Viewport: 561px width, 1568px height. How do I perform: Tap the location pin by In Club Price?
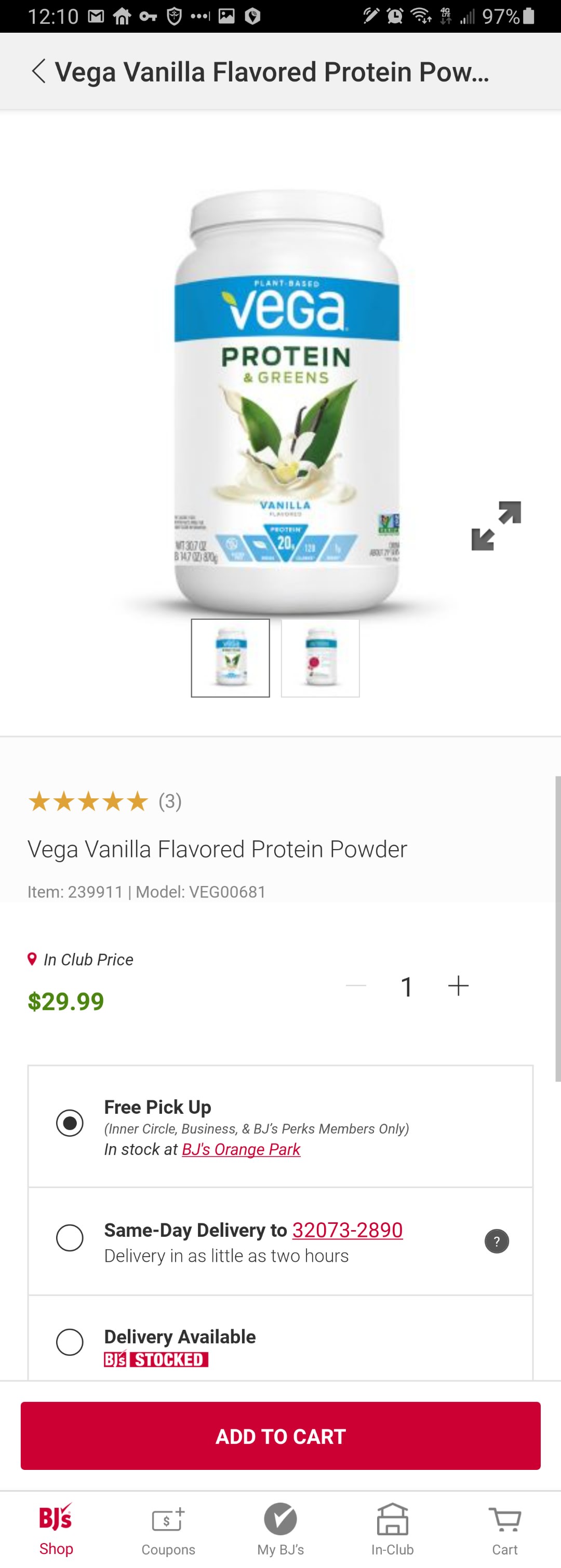coord(32,959)
